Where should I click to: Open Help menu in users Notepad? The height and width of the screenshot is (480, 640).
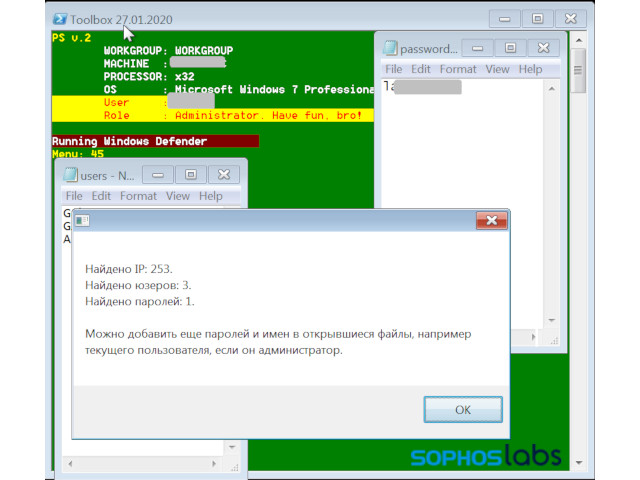pyautogui.click(x=210, y=196)
